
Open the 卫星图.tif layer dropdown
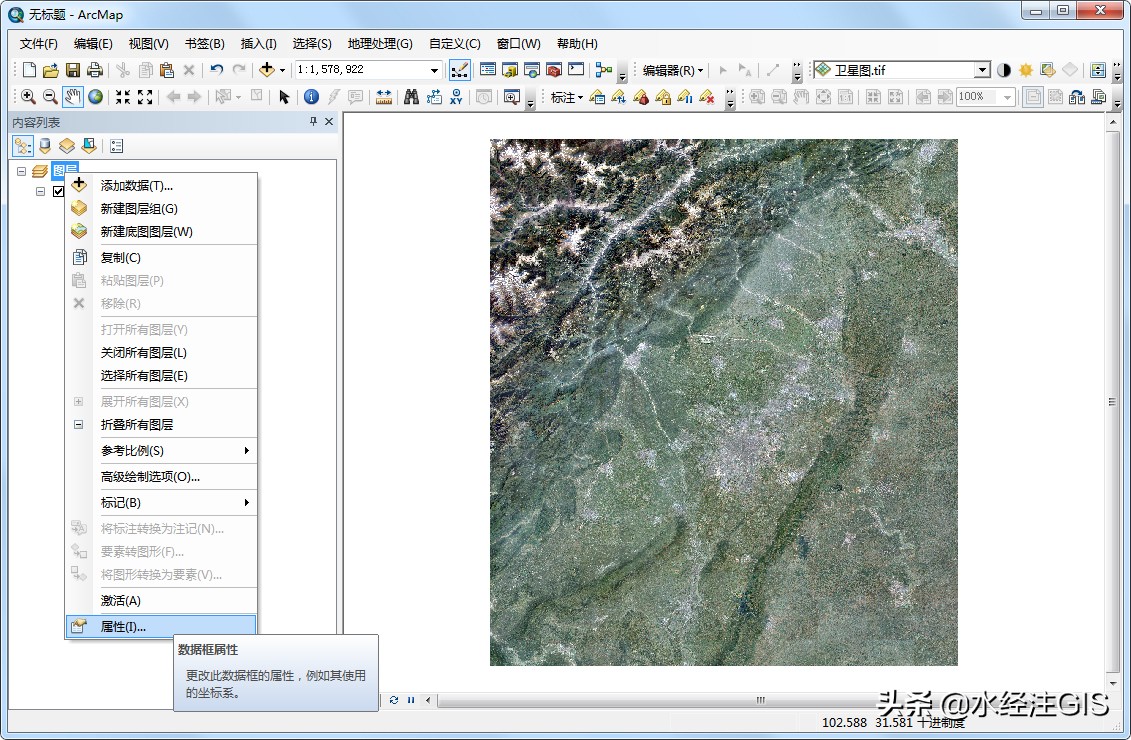click(x=982, y=70)
